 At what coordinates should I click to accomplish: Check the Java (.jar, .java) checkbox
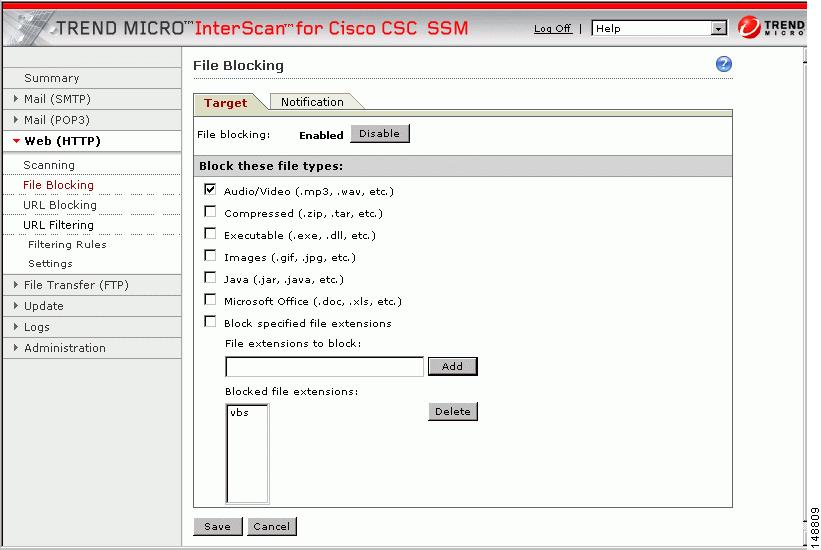210,278
